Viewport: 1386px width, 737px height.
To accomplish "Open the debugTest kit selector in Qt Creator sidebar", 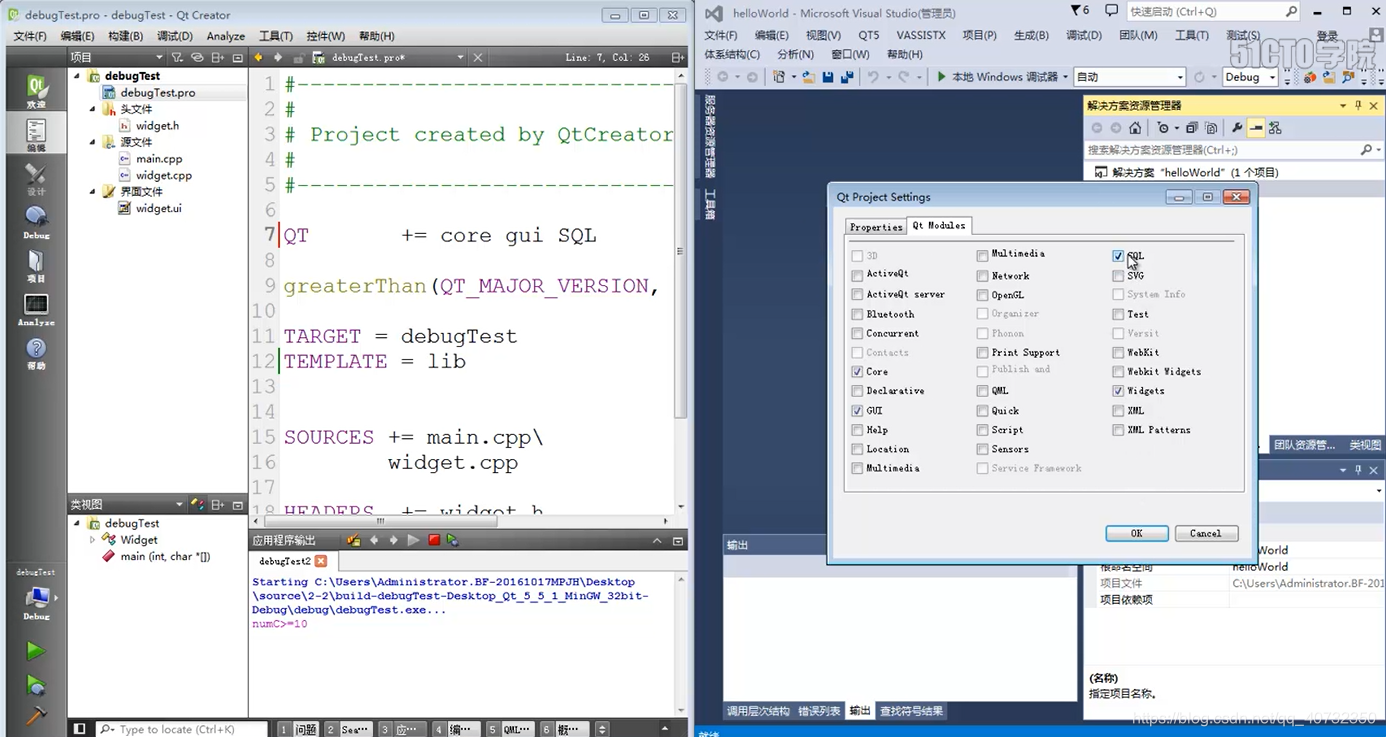I will coord(36,596).
